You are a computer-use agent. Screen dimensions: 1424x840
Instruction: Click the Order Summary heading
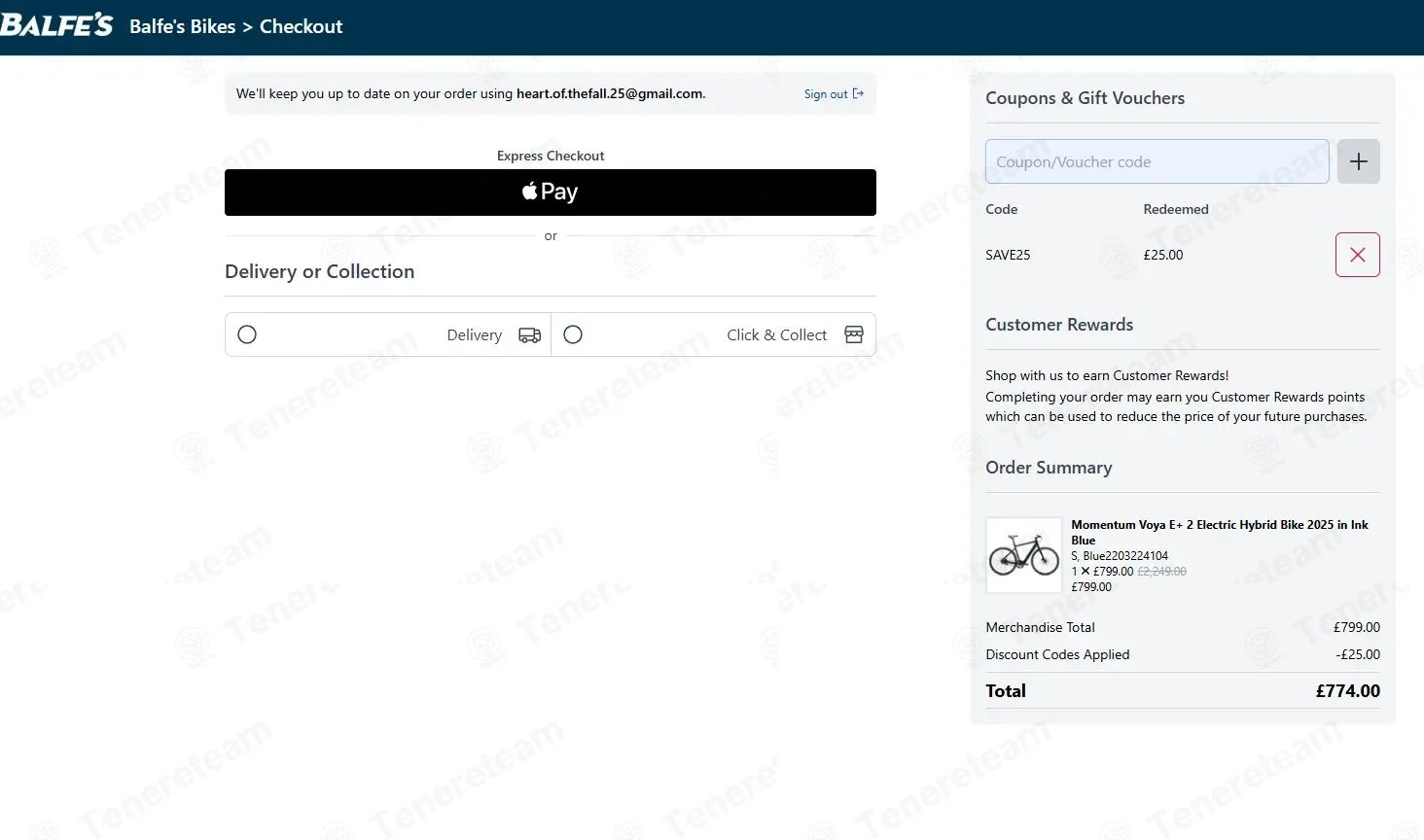[x=1049, y=468]
